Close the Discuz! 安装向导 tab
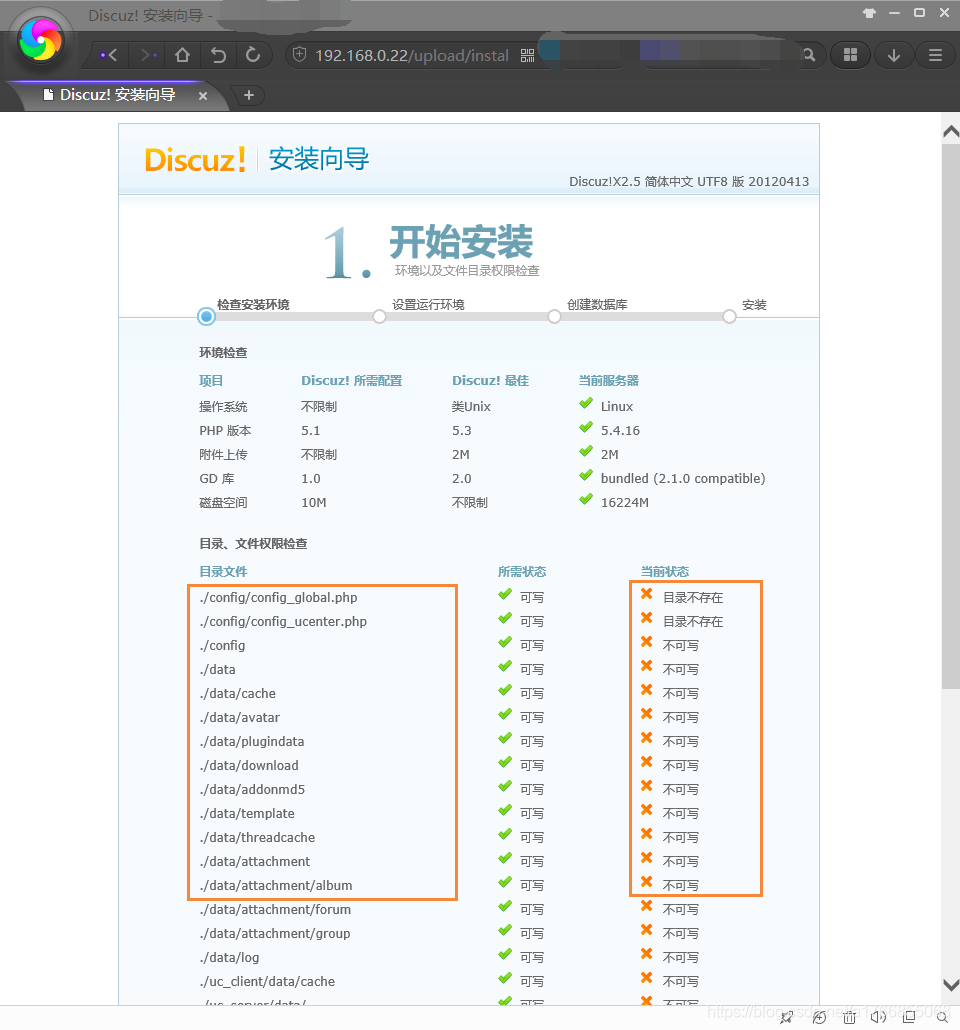960x1030 pixels. 203,96
